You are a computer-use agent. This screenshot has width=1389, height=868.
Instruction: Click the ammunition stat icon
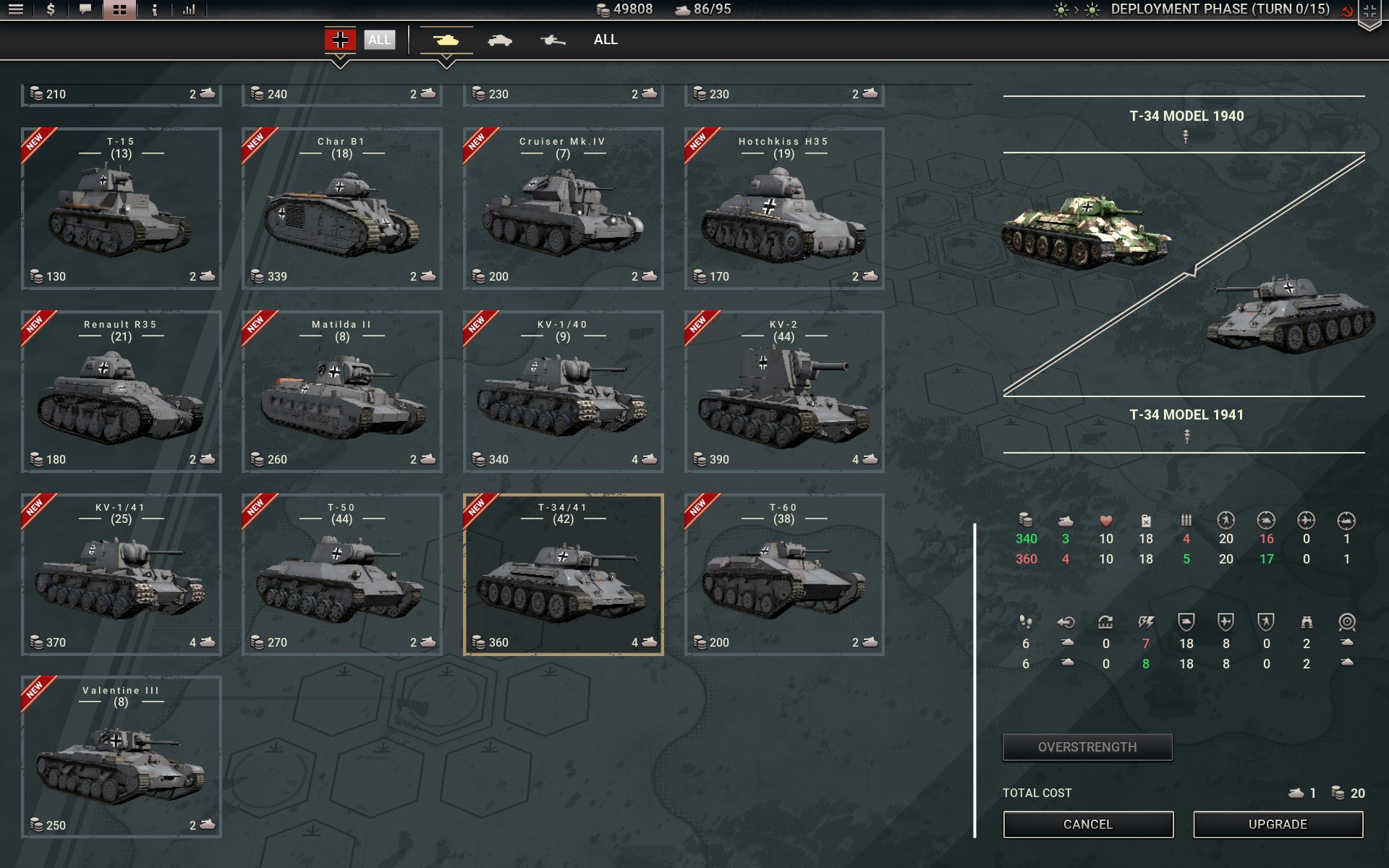1186,520
